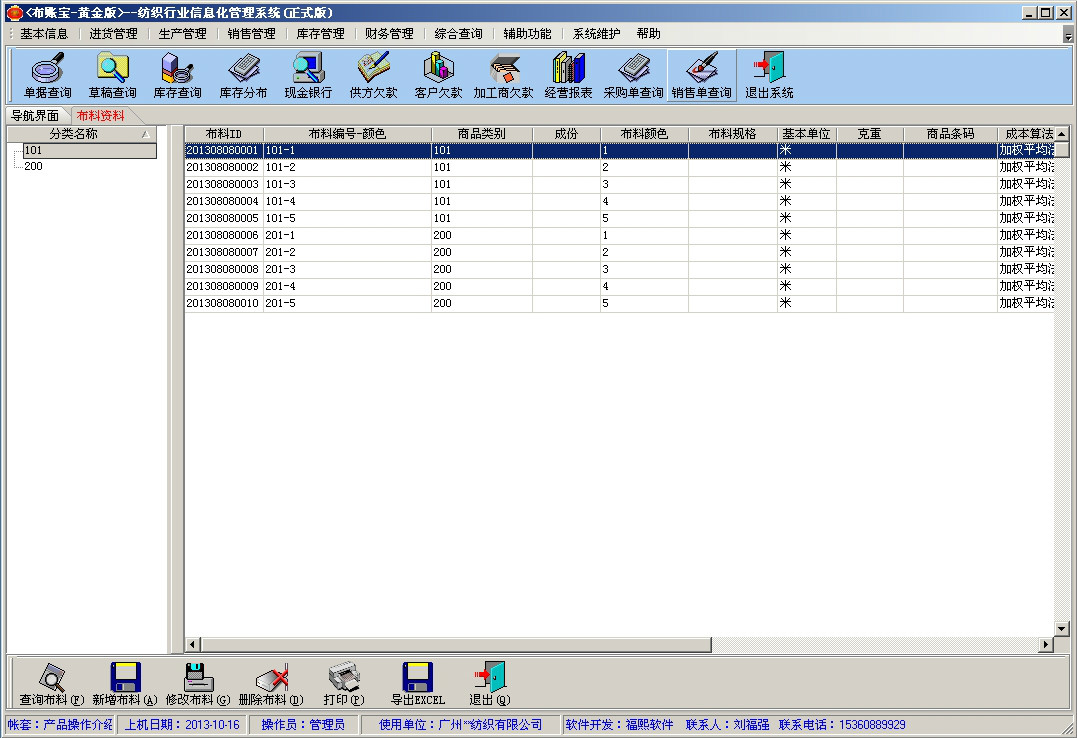Click 成份 column header
Screen dimensions: 1077x738
coord(566,134)
